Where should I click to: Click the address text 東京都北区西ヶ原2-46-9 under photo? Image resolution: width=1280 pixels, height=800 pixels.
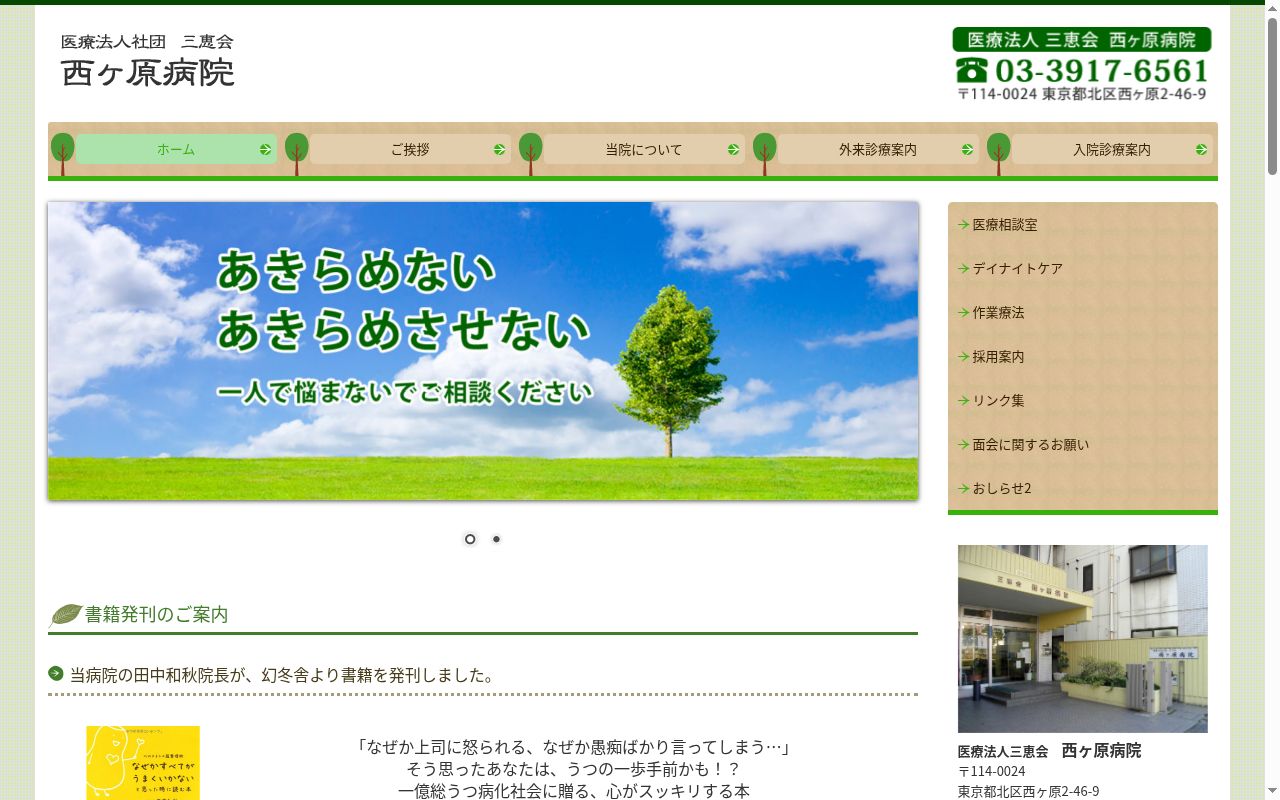point(1028,792)
